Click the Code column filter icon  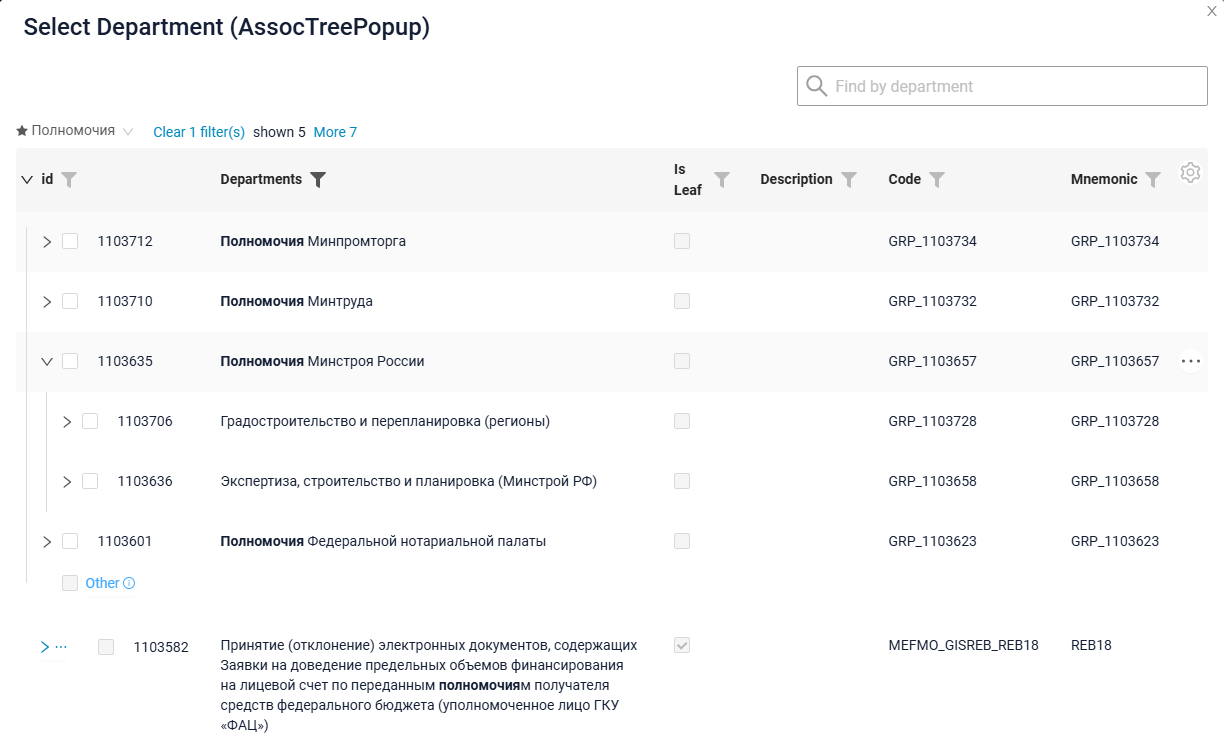coord(937,180)
